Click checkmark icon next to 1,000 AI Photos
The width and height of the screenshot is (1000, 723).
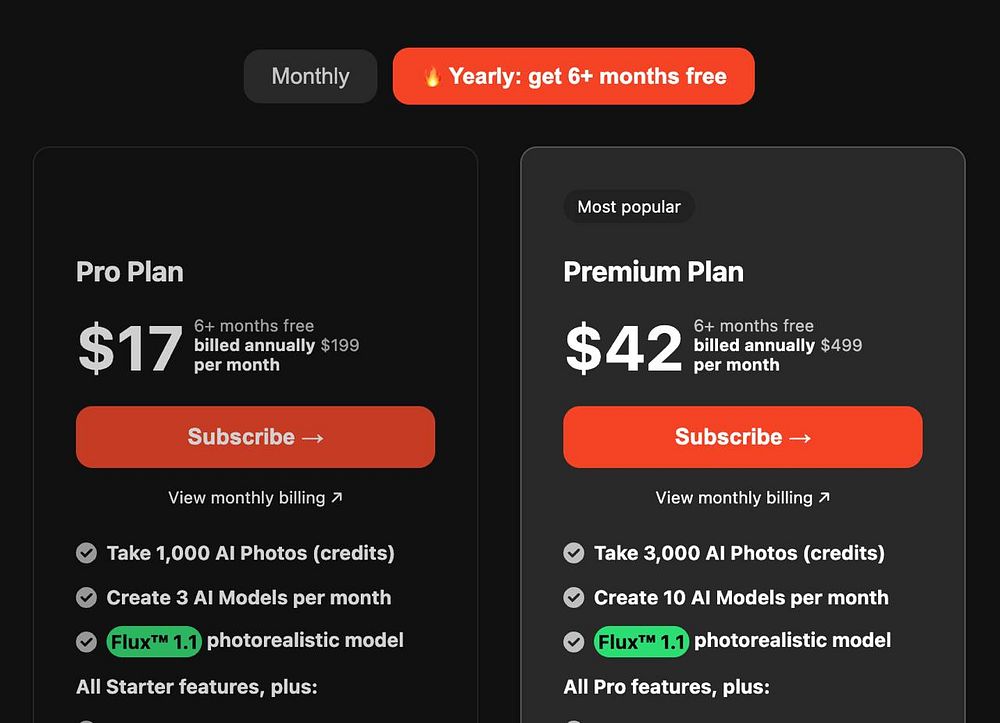(x=87, y=553)
